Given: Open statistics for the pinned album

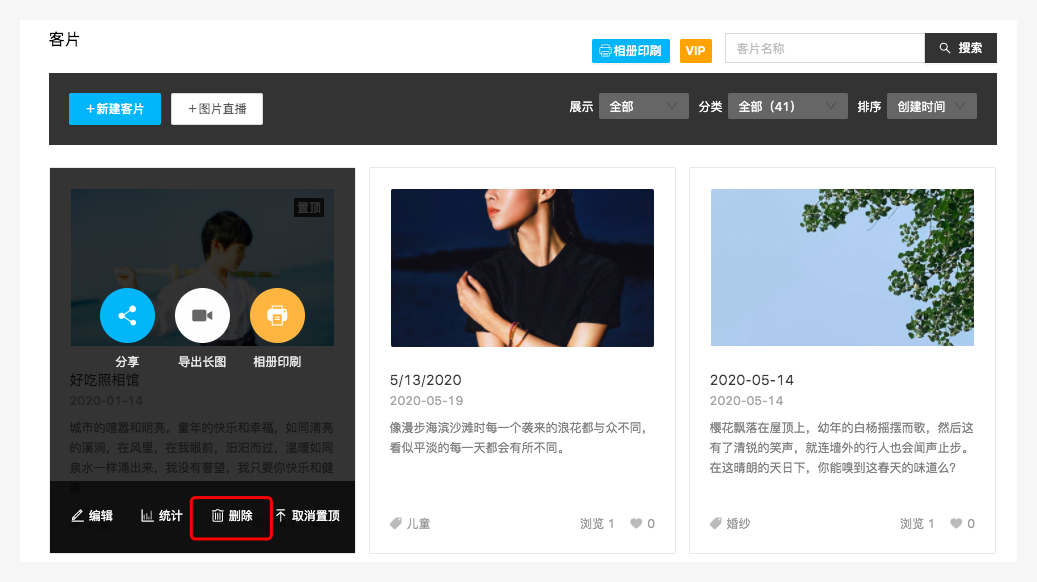Looking at the screenshot, I should (x=161, y=516).
